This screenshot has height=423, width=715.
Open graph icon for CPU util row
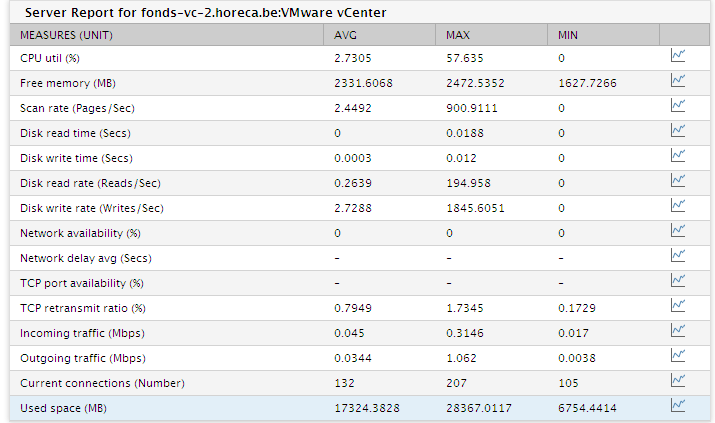(678, 56)
